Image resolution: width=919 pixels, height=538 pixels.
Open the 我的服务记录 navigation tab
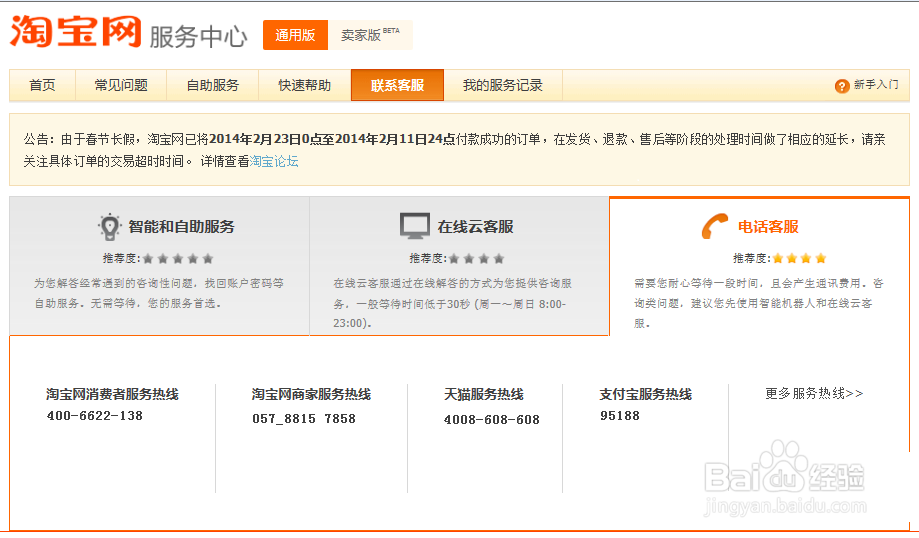click(x=503, y=86)
